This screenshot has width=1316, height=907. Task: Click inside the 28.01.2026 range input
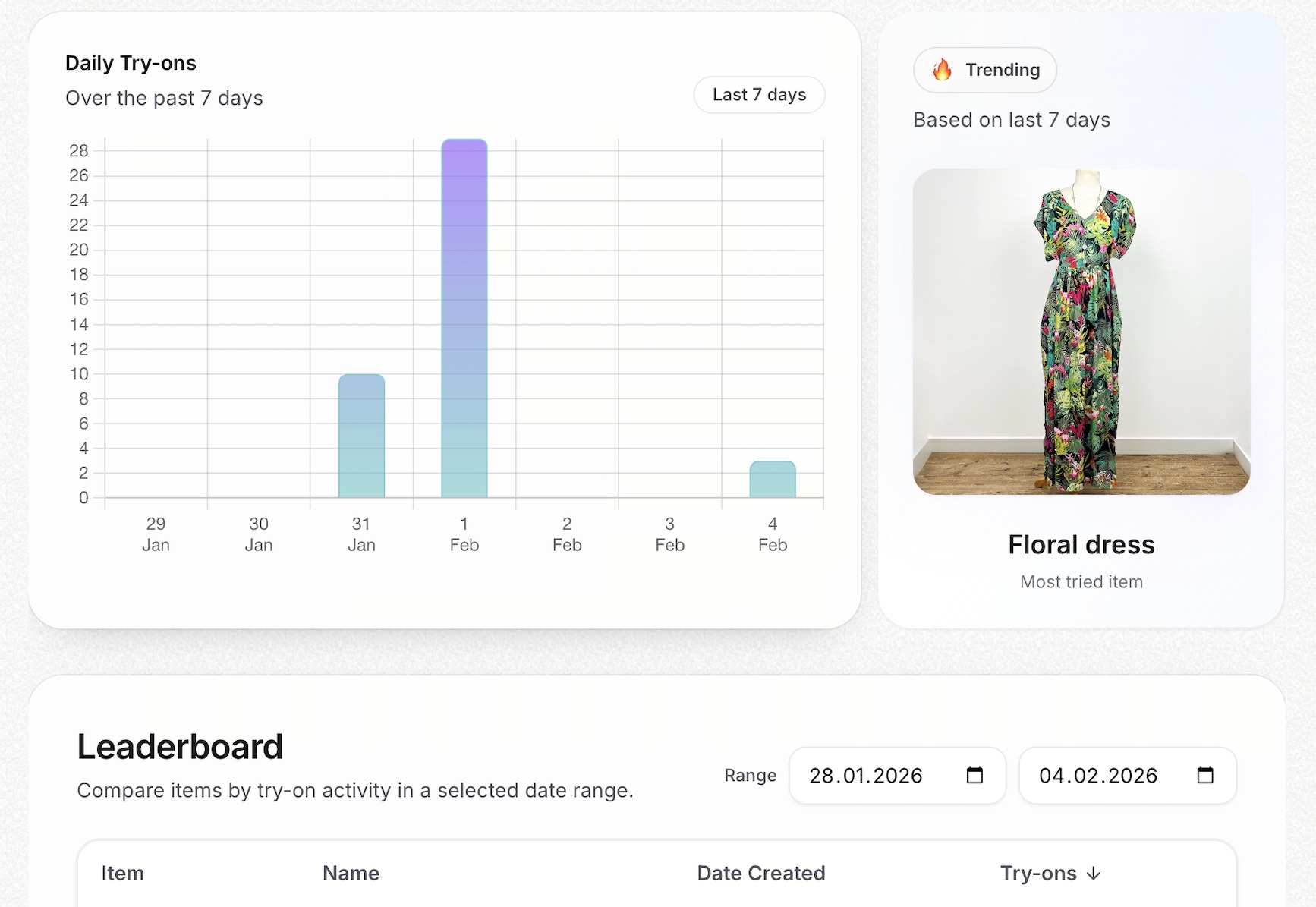tap(865, 776)
